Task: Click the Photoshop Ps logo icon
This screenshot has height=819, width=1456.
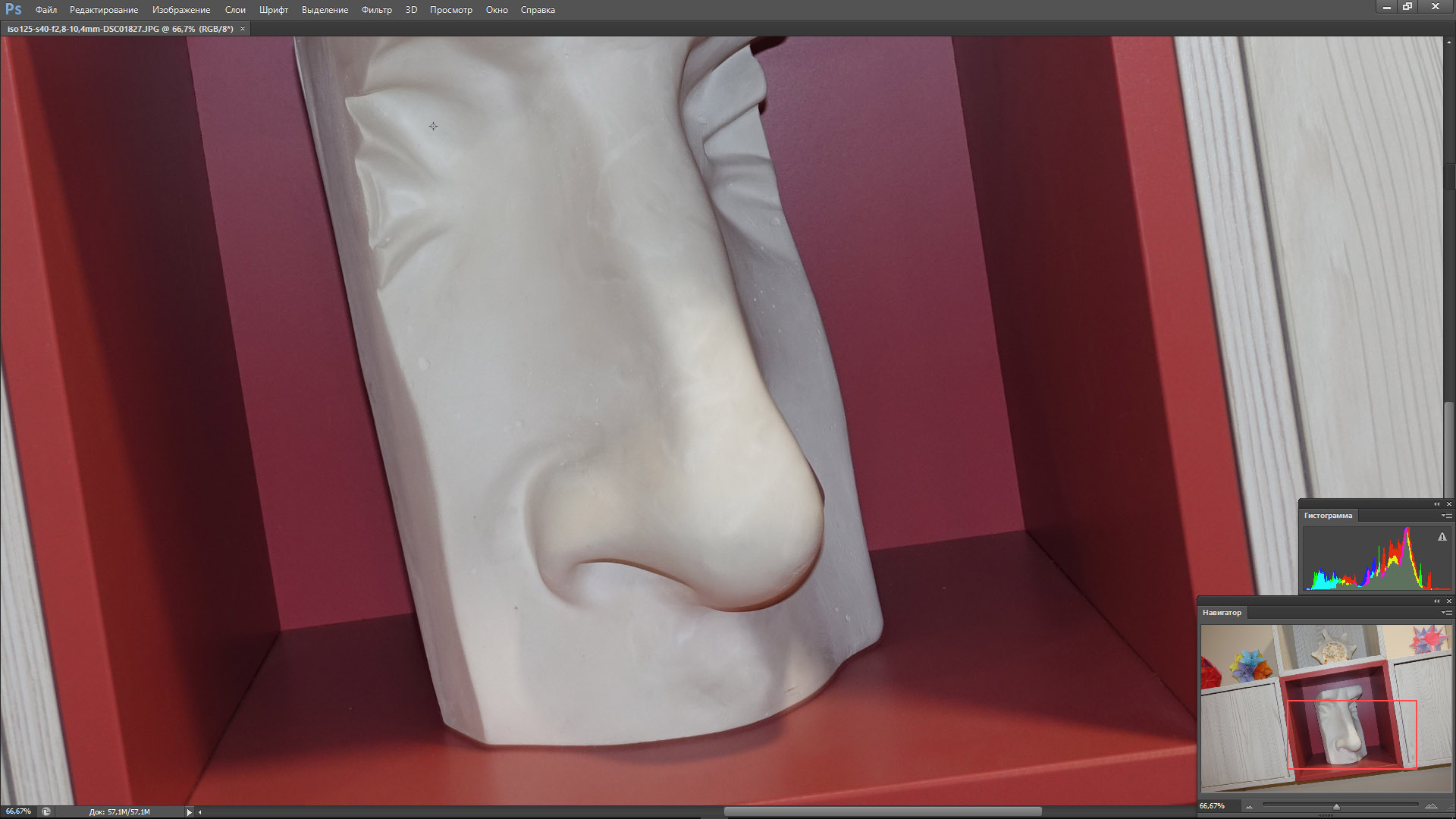Action: [x=13, y=9]
